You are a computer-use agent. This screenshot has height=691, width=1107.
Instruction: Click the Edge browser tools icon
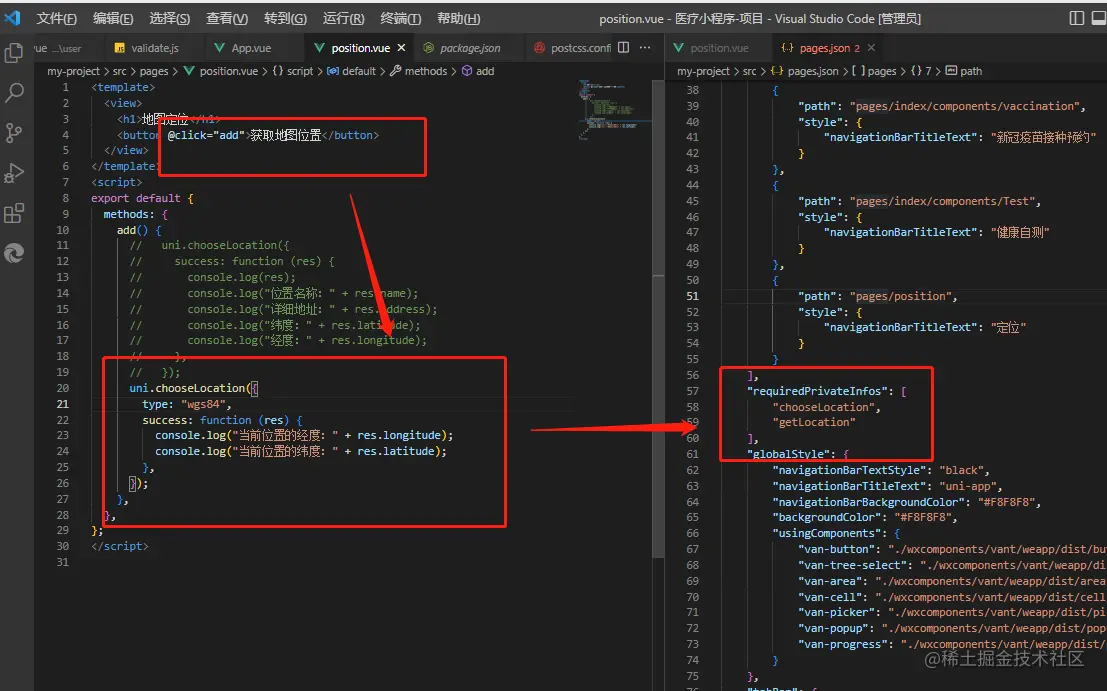click(x=15, y=254)
